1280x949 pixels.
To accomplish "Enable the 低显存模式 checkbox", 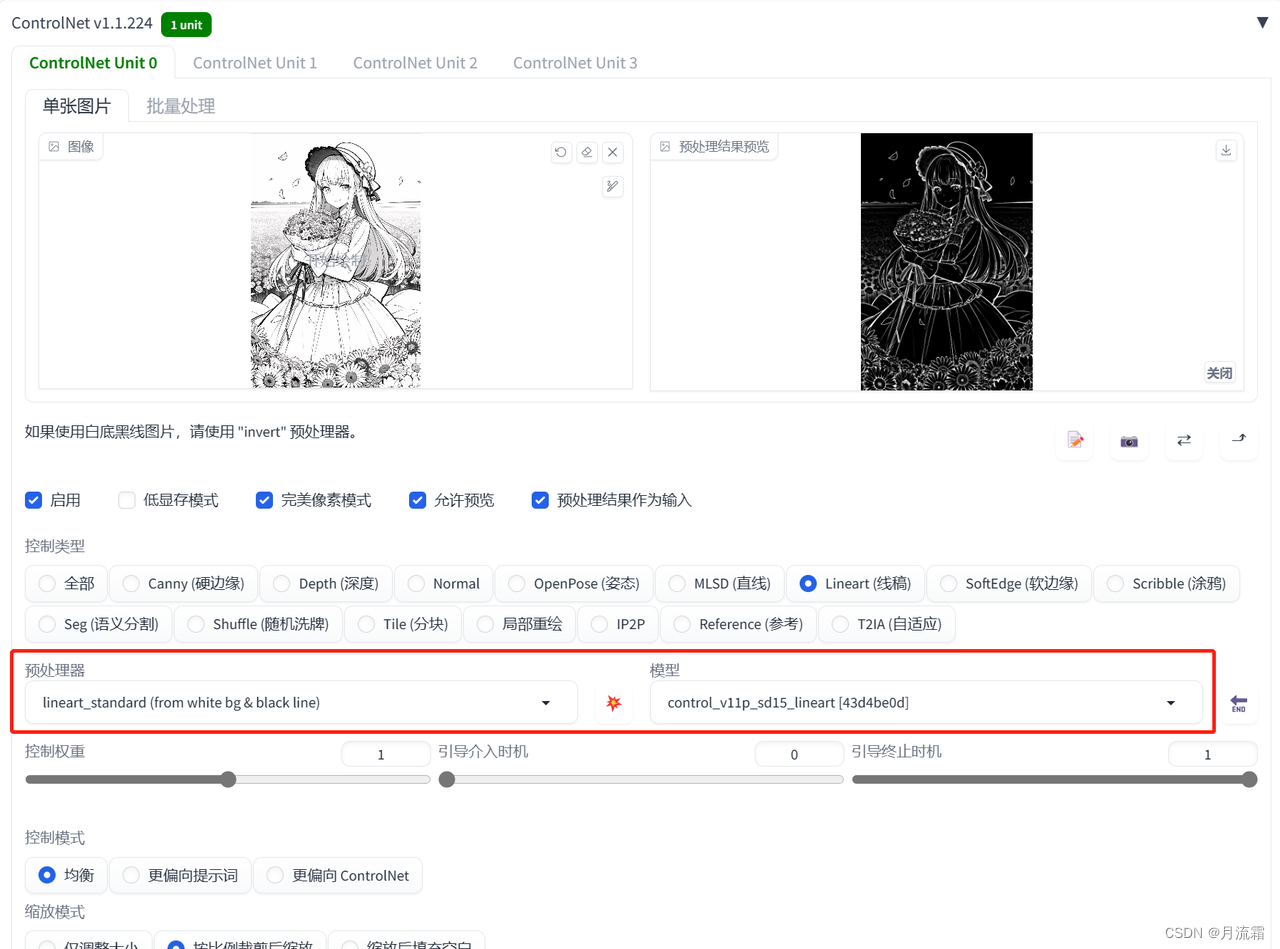I will tap(127, 500).
